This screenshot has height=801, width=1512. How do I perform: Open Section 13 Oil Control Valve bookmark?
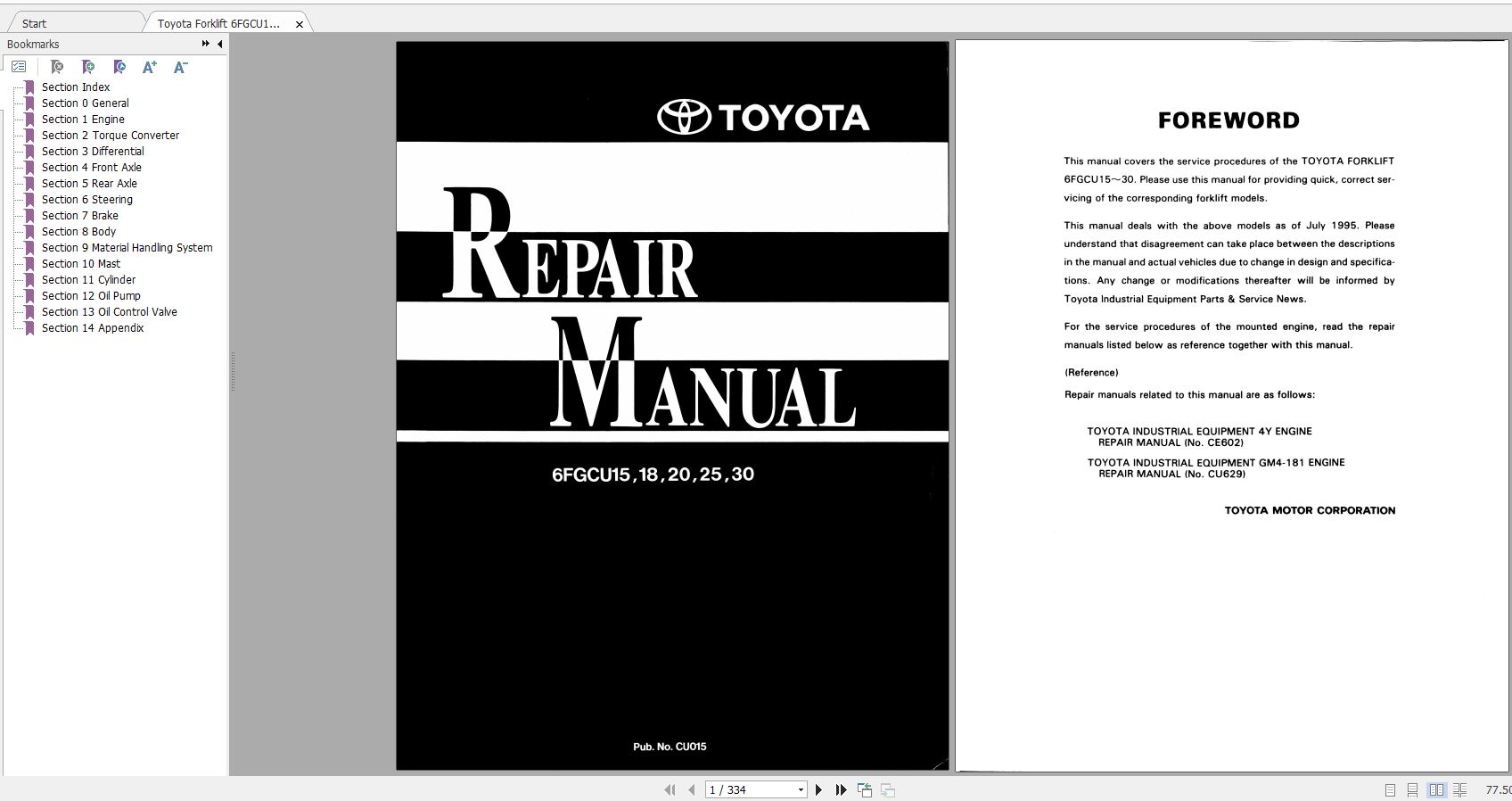109,311
